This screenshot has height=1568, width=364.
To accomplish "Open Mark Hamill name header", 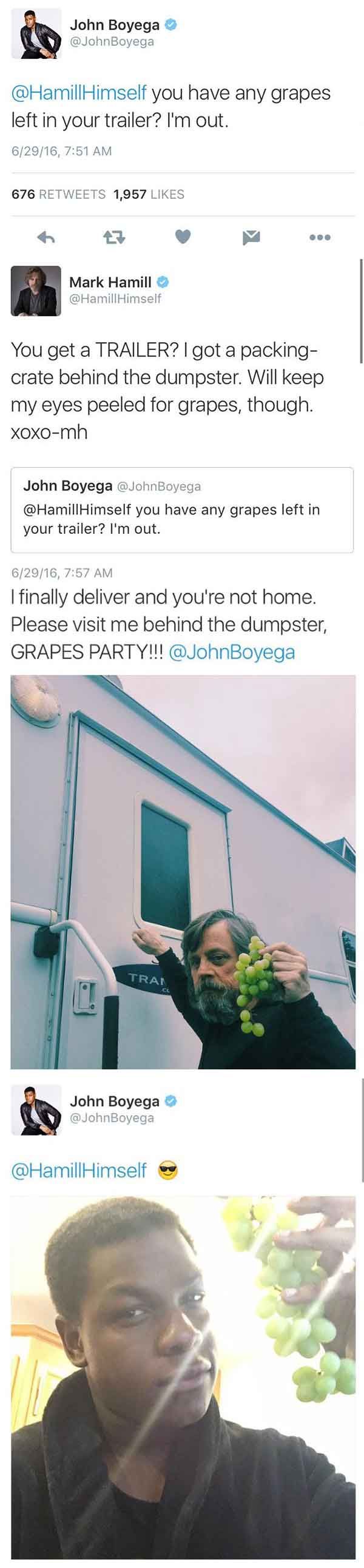I will point(110,282).
